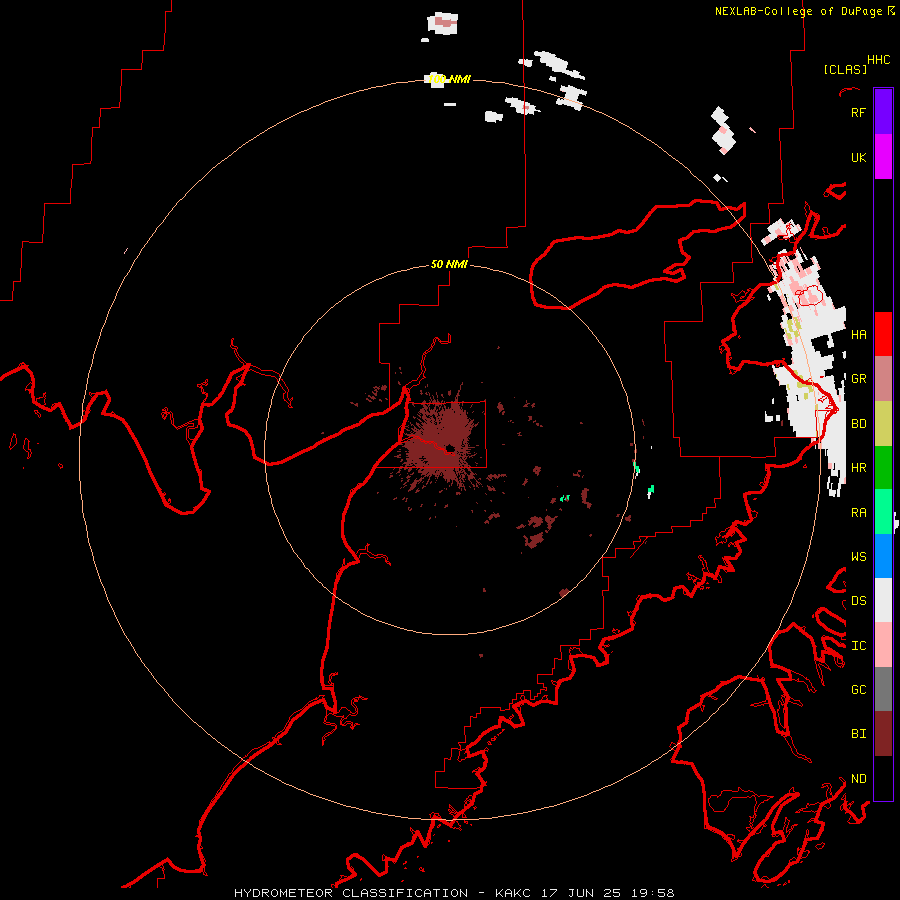
Task: Click the 'RF' legend label text
Action: pyautogui.click(x=858, y=112)
